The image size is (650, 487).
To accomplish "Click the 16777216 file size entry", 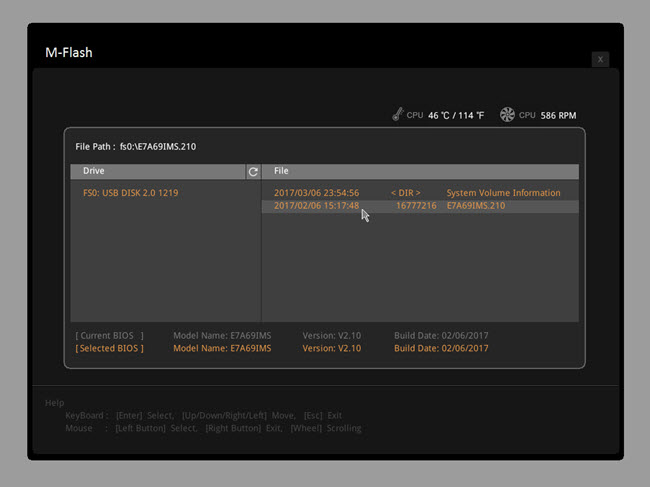I will [x=416, y=206].
